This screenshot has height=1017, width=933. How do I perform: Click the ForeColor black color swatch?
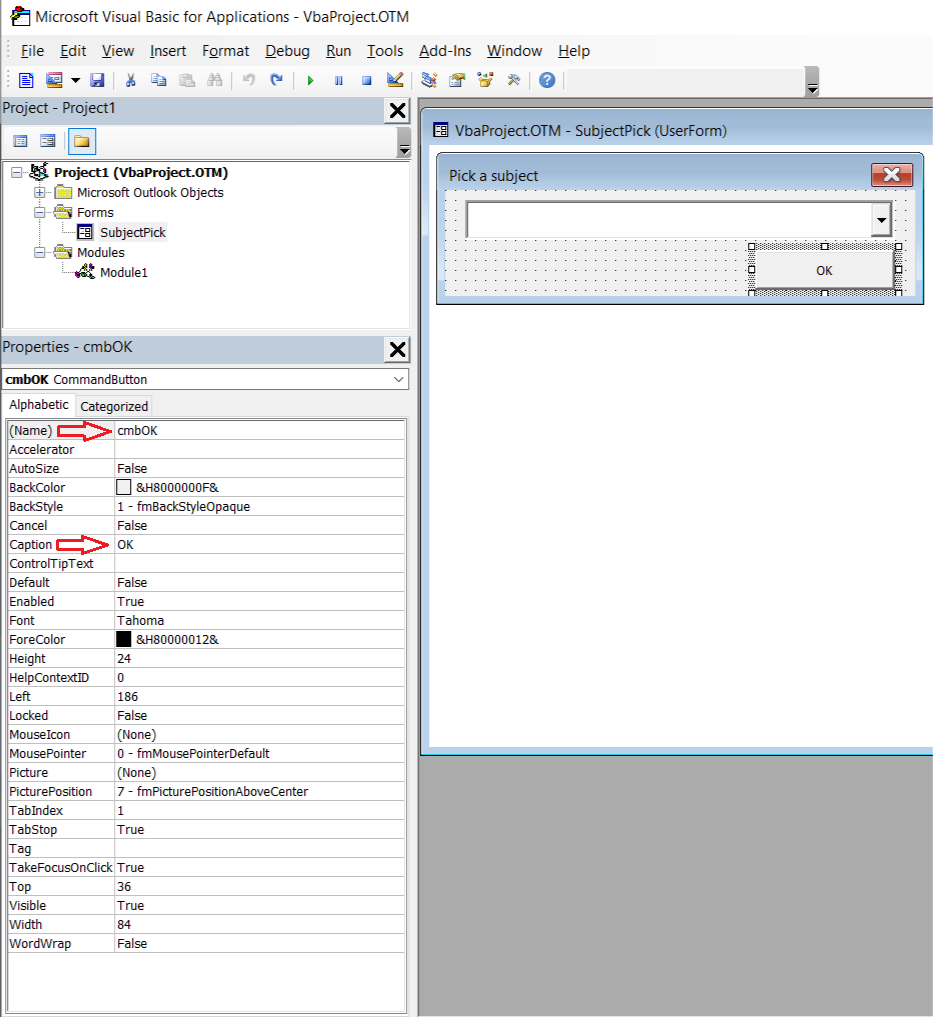tap(123, 640)
